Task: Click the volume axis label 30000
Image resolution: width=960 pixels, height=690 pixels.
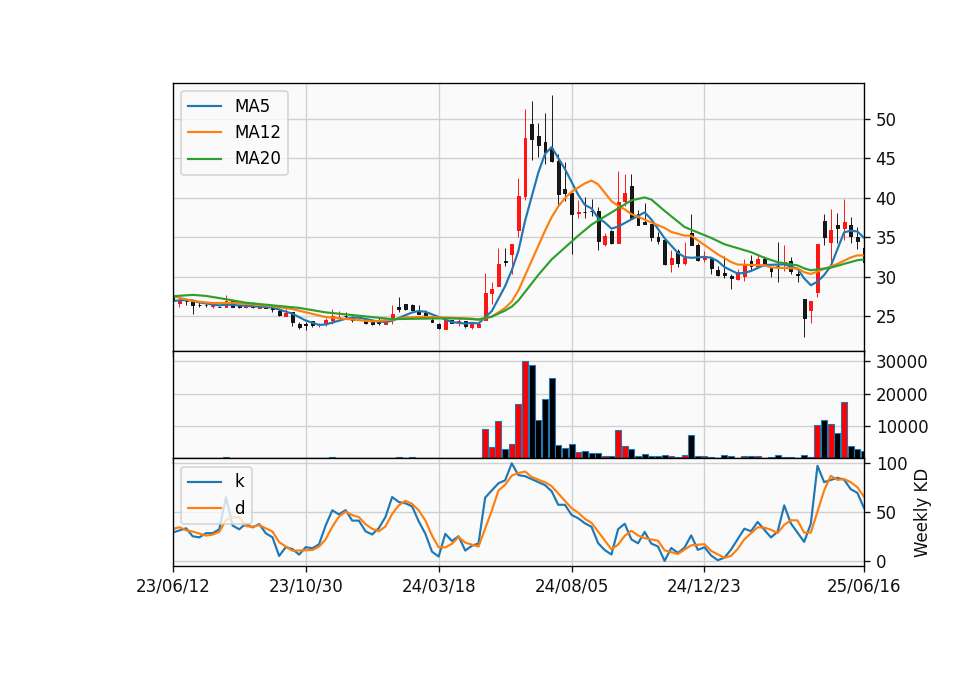Action: tap(902, 362)
